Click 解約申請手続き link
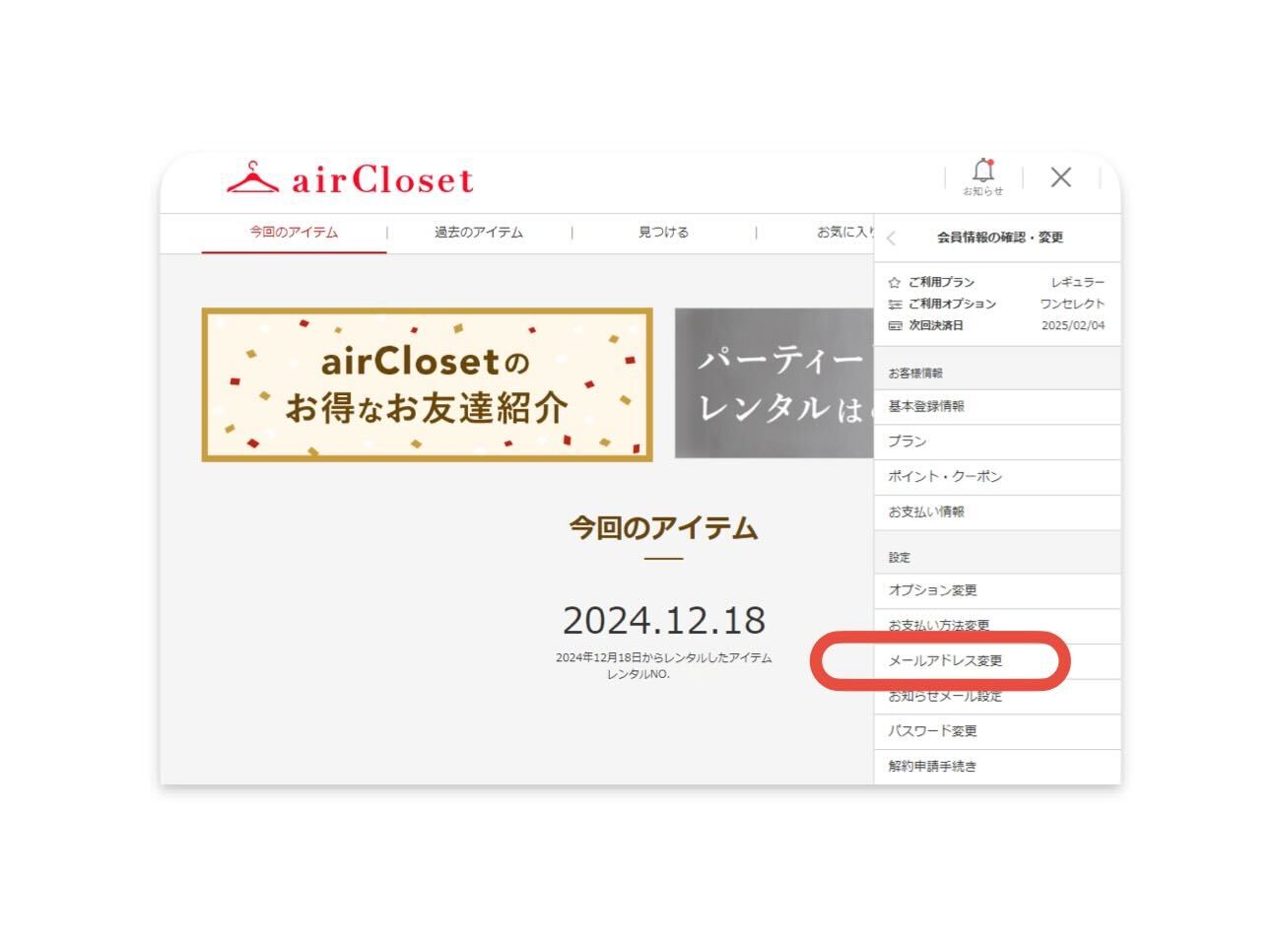1281x952 pixels. point(997,767)
